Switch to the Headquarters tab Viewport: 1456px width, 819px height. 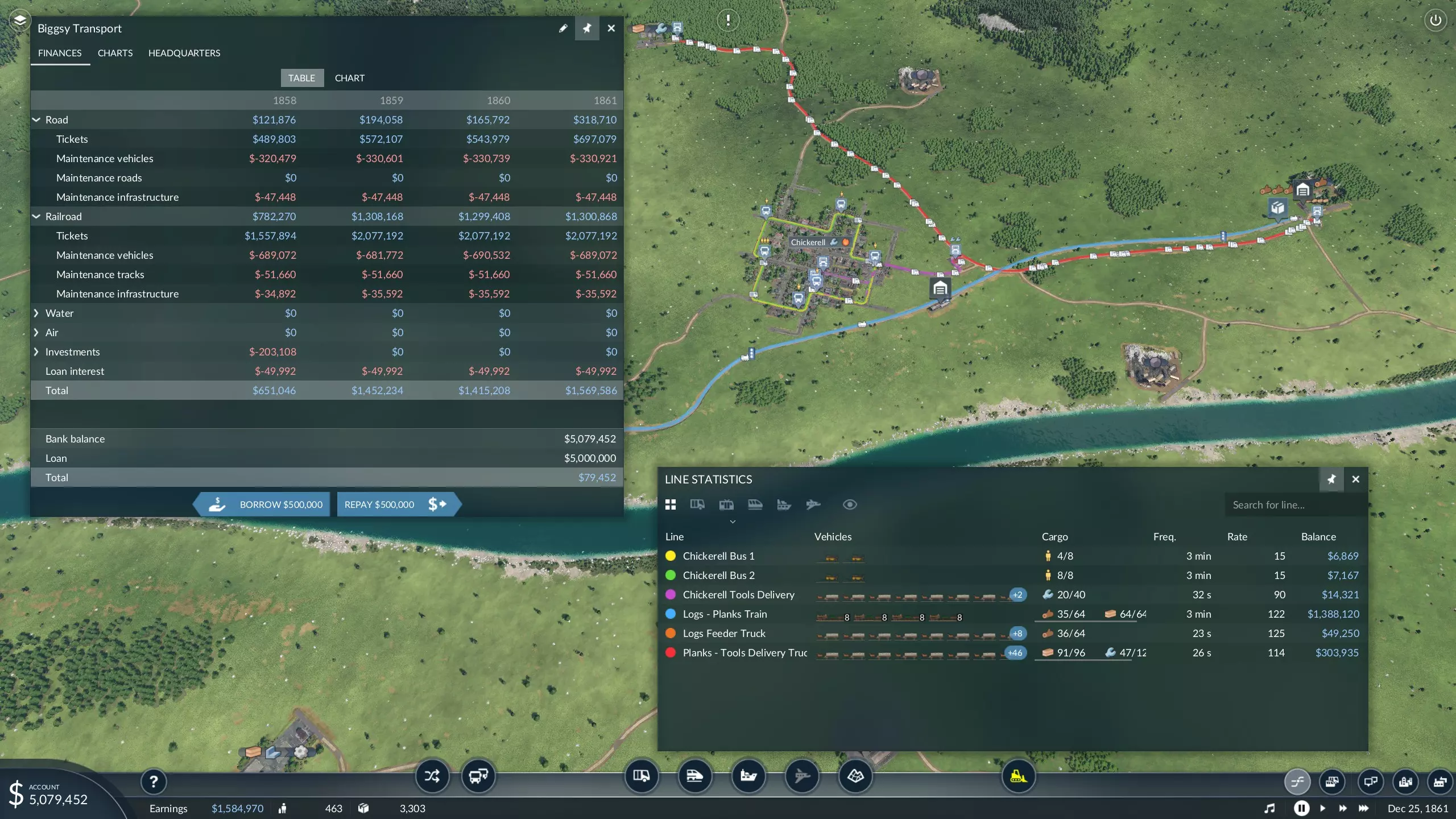pos(184,53)
